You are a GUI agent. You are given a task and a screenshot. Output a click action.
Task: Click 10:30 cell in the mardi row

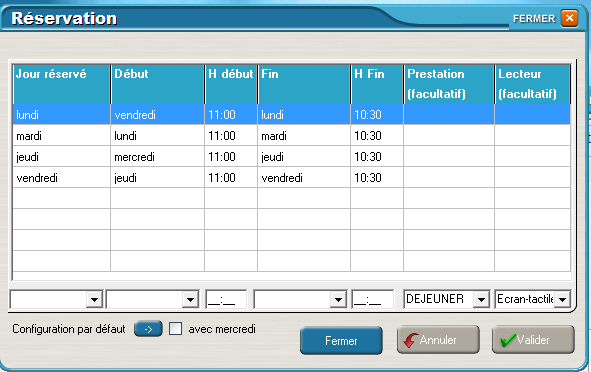click(378, 136)
